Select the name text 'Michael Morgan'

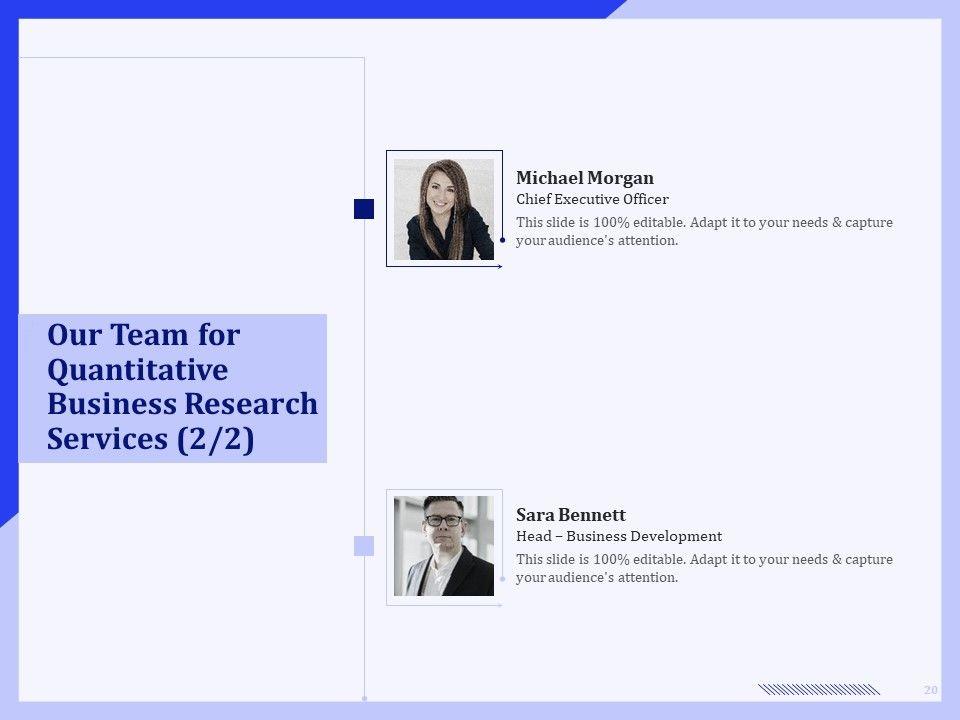(585, 178)
